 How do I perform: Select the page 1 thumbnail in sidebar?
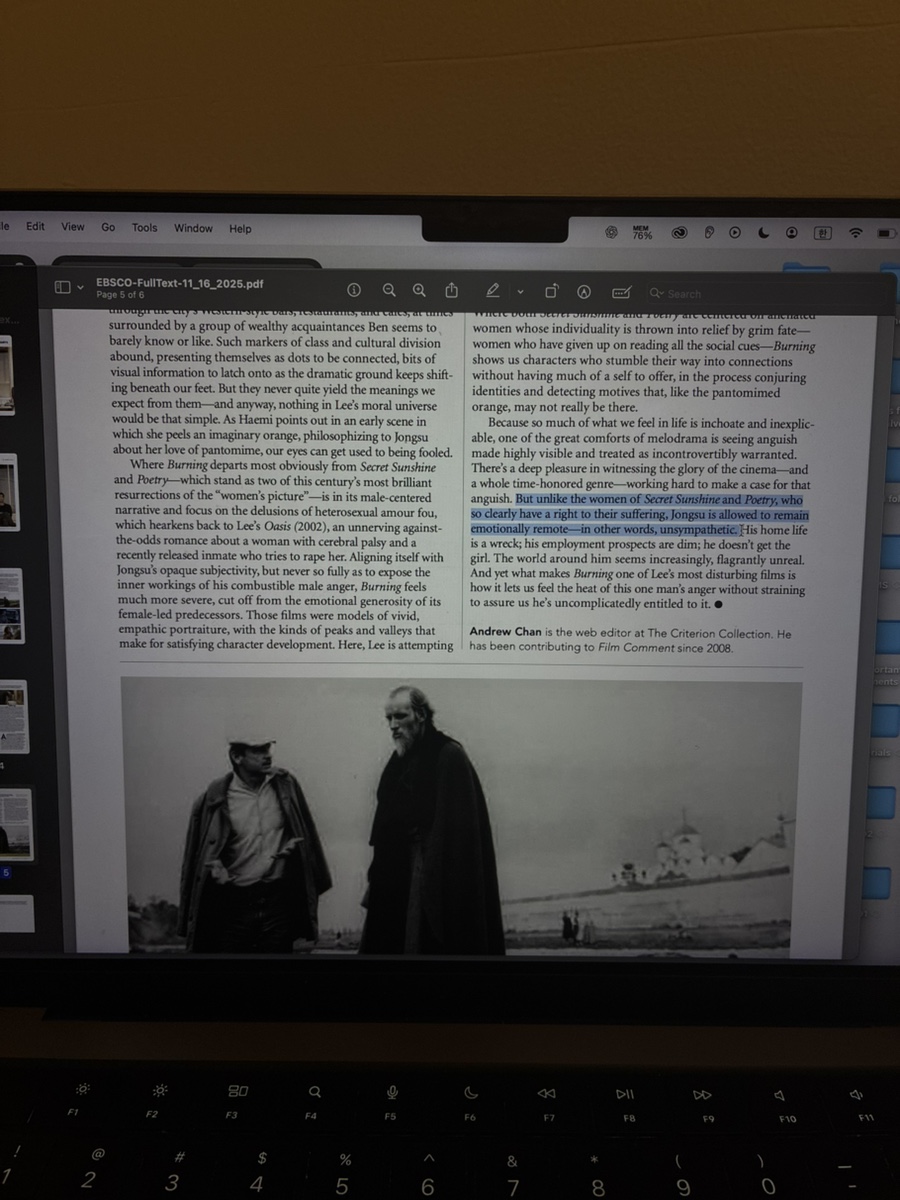(8, 375)
